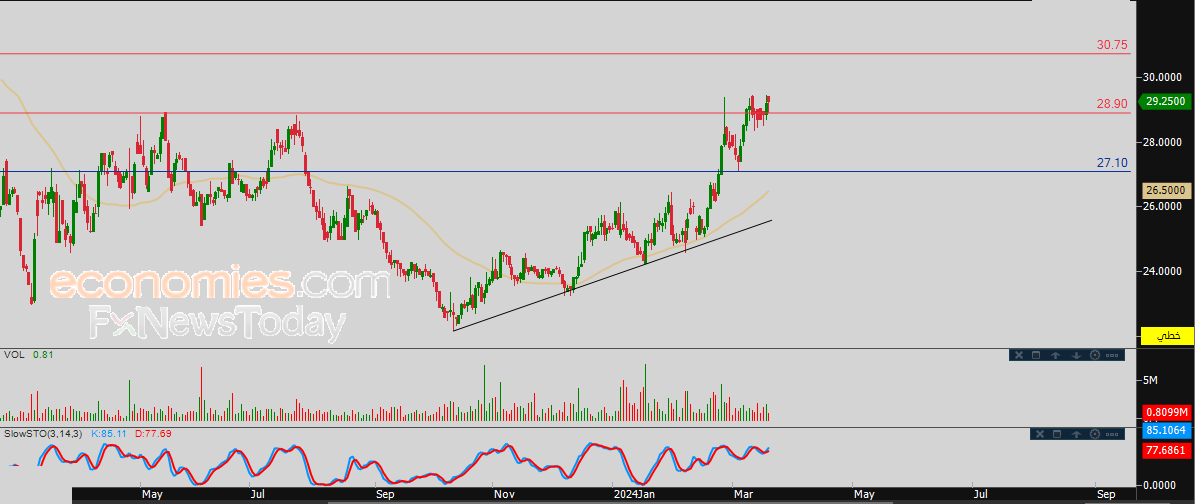Click the Nov date label
The image size is (1195, 504).
tap(504, 495)
